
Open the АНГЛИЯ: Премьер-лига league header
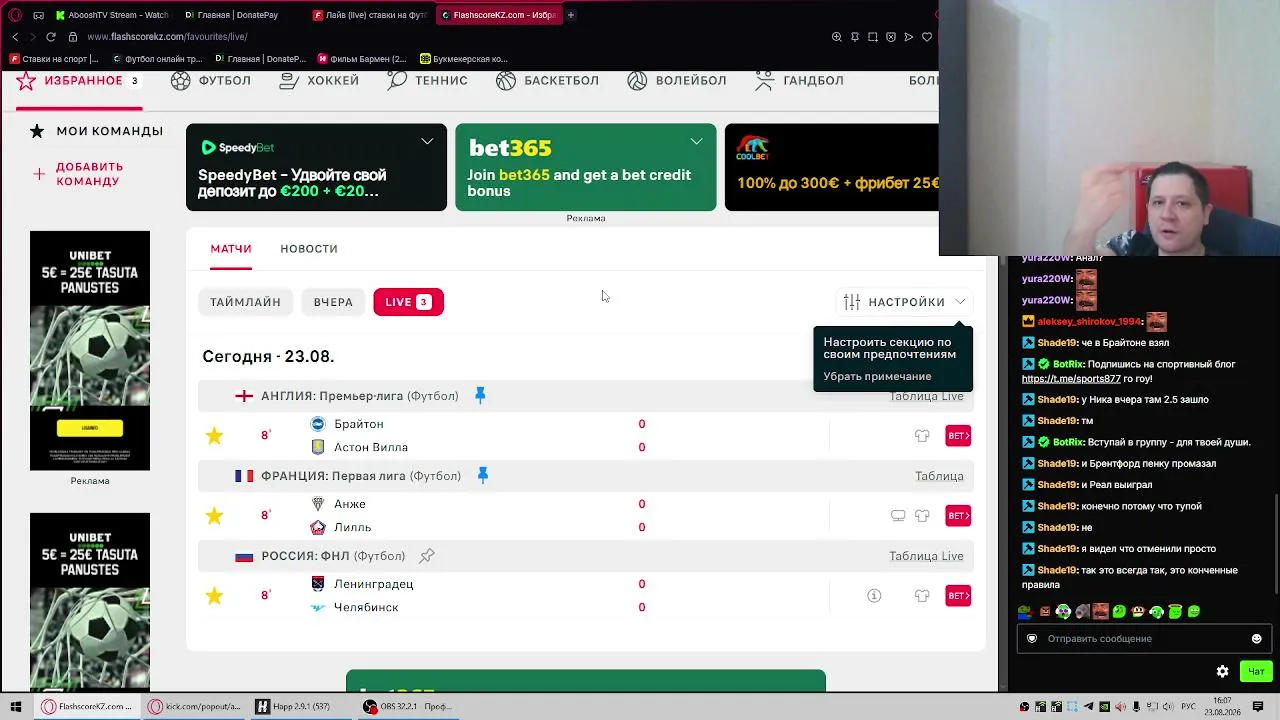pos(360,396)
